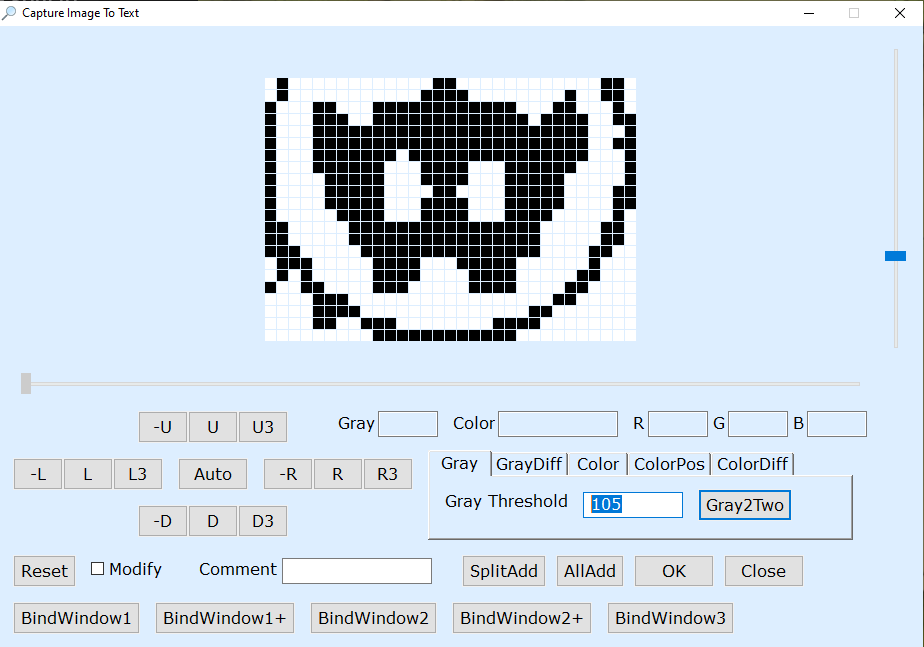Click the -R button

(x=288, y=474)
